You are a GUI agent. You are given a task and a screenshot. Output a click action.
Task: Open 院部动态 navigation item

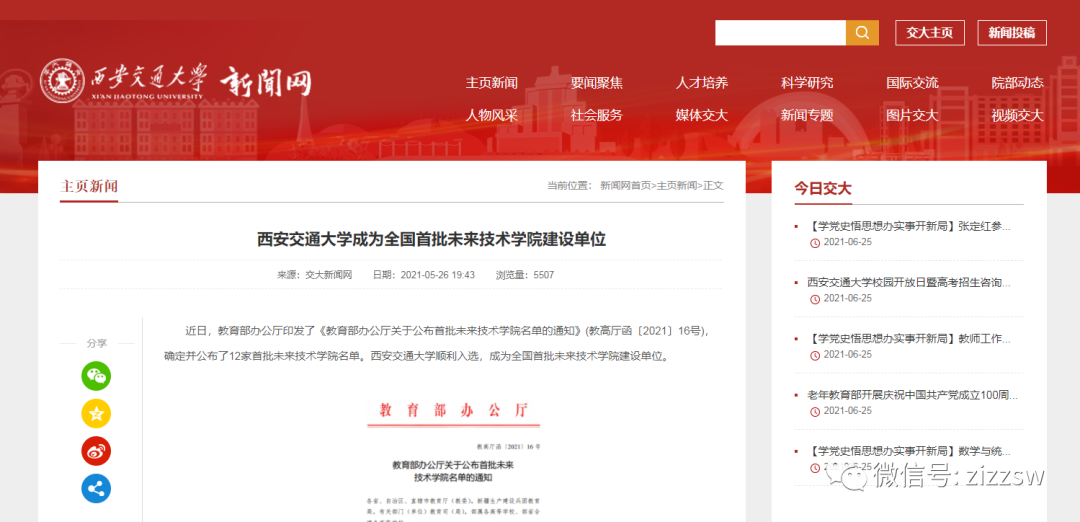pos(1017,83)
